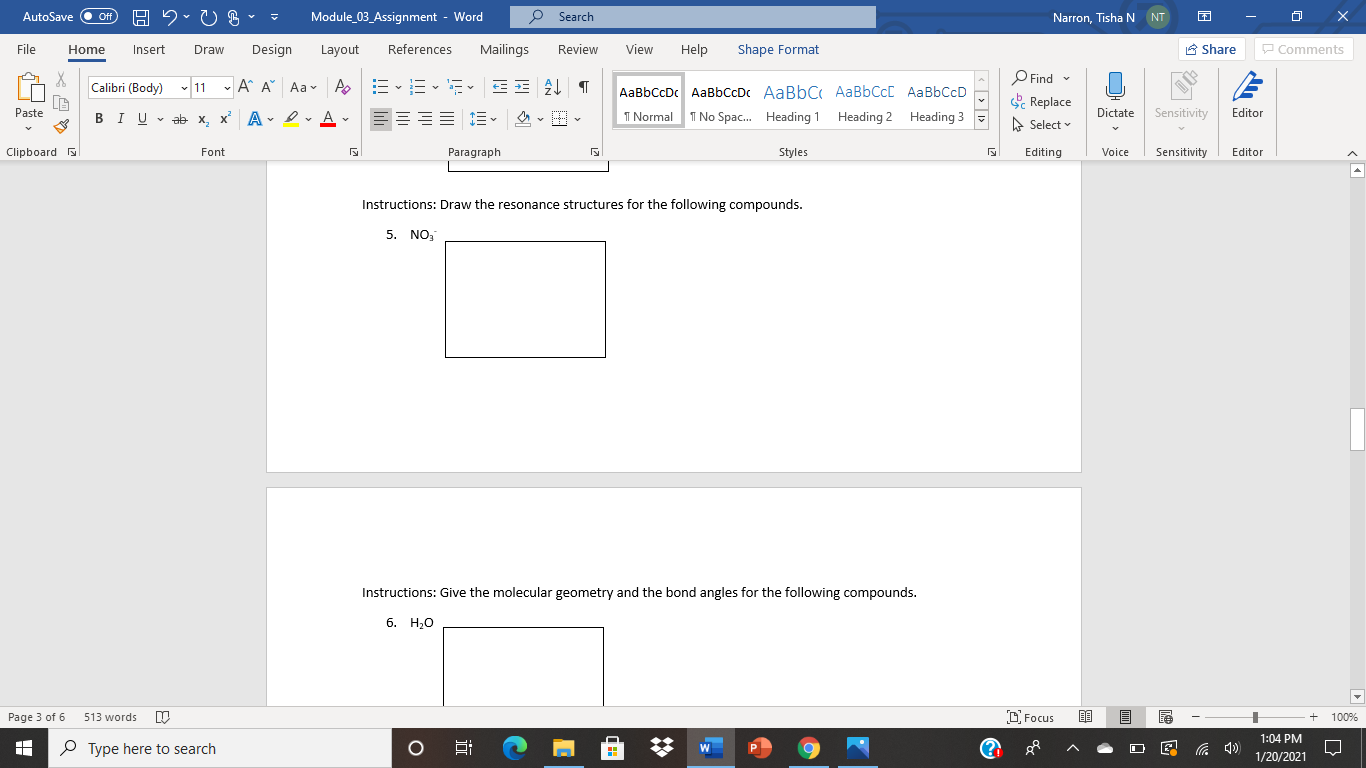Switch to the References tab

pyautogui.click(x=420, y=49)
